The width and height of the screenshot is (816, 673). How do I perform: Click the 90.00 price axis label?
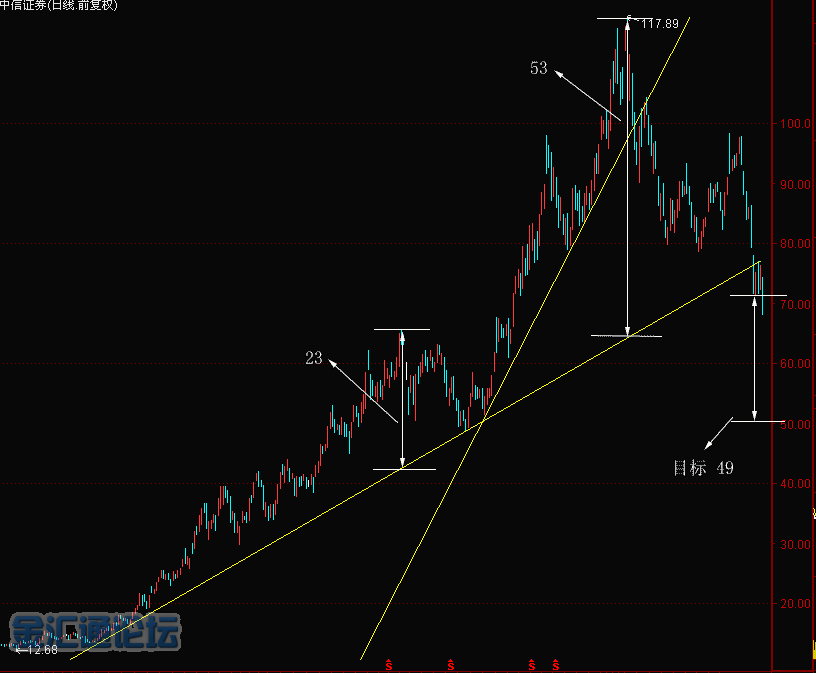(x=795, y=184)
